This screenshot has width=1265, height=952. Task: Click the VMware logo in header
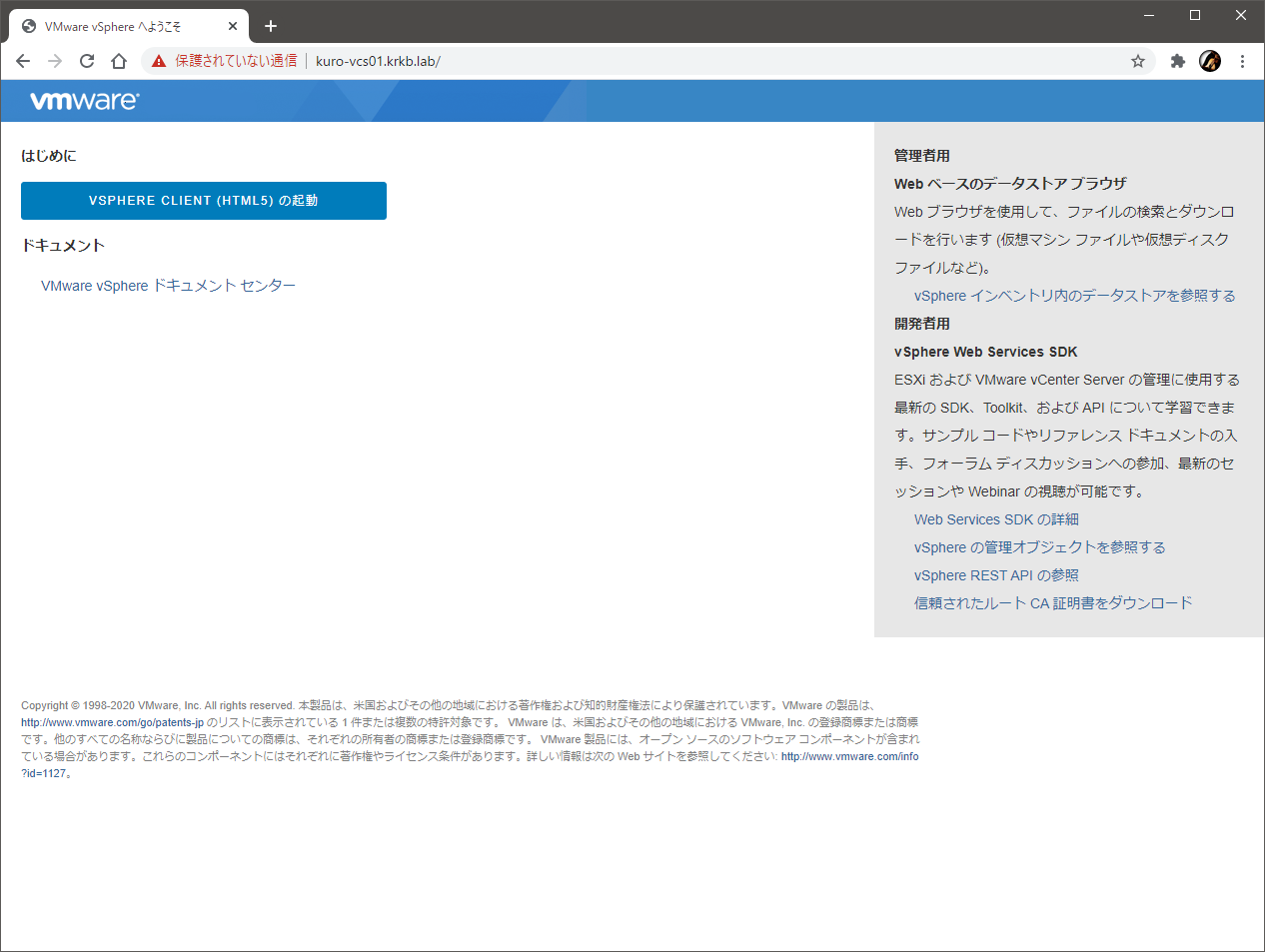(85, 101)
